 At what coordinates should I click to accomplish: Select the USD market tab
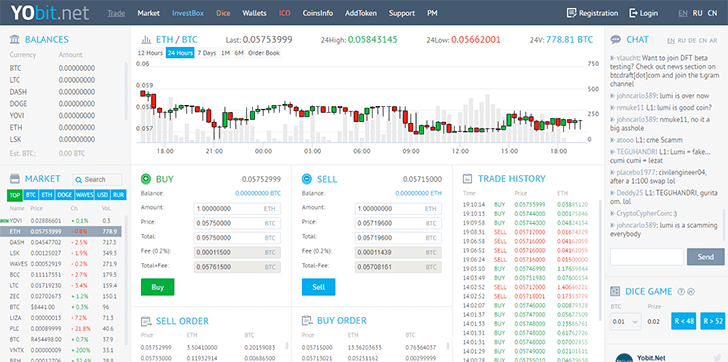point(103,195)
